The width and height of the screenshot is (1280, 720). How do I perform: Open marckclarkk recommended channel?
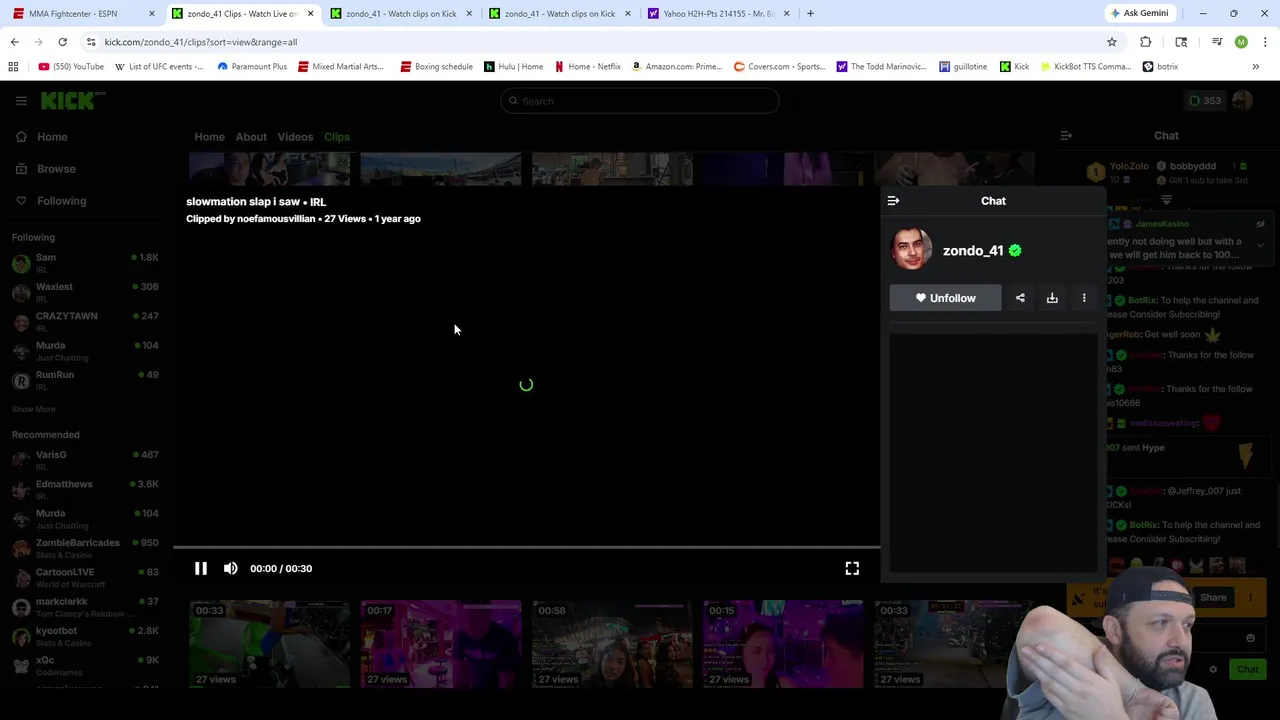[x=85, y=607]
